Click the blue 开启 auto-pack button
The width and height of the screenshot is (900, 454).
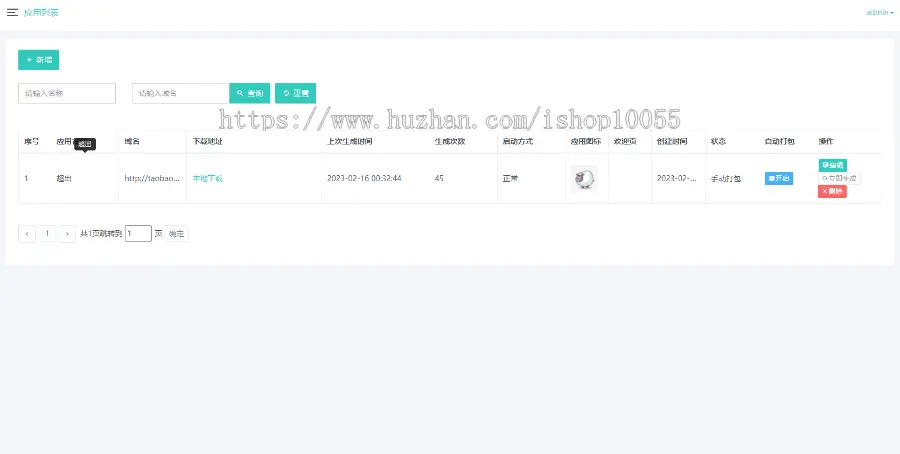click(779, 179)
